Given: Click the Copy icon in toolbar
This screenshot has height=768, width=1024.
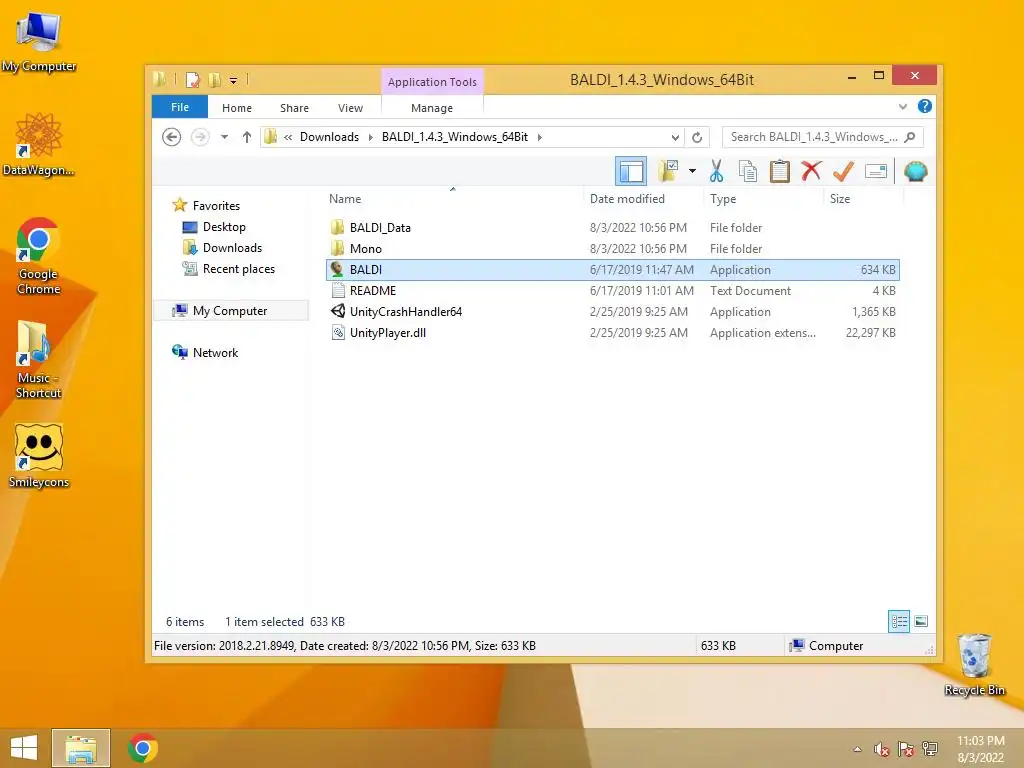Looking at the screenshot, I should point(748,172).
